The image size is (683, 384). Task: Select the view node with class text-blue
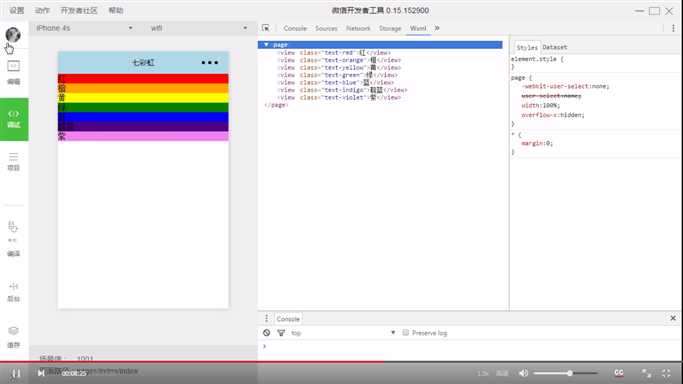[x=335, y=82]
